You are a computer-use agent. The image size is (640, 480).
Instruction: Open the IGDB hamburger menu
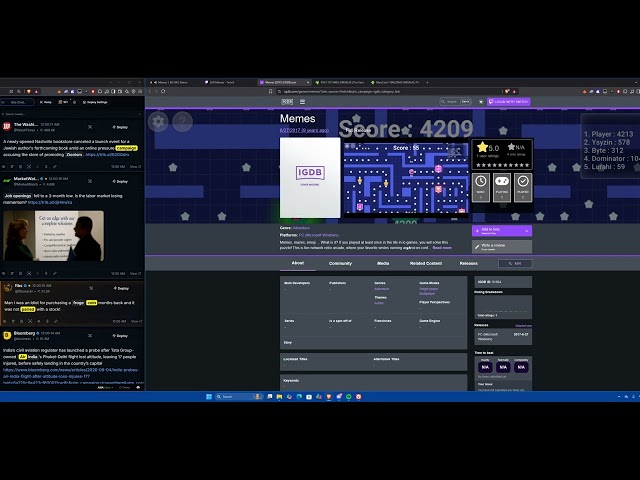click(302, 102)
